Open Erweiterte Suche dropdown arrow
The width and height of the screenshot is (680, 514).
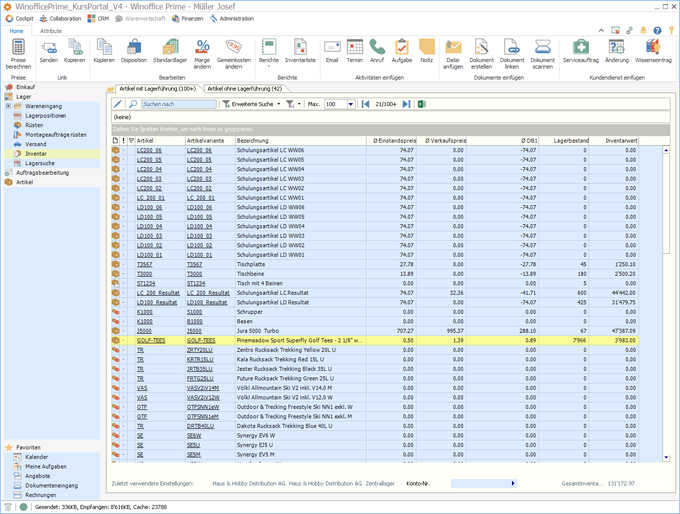278,104
